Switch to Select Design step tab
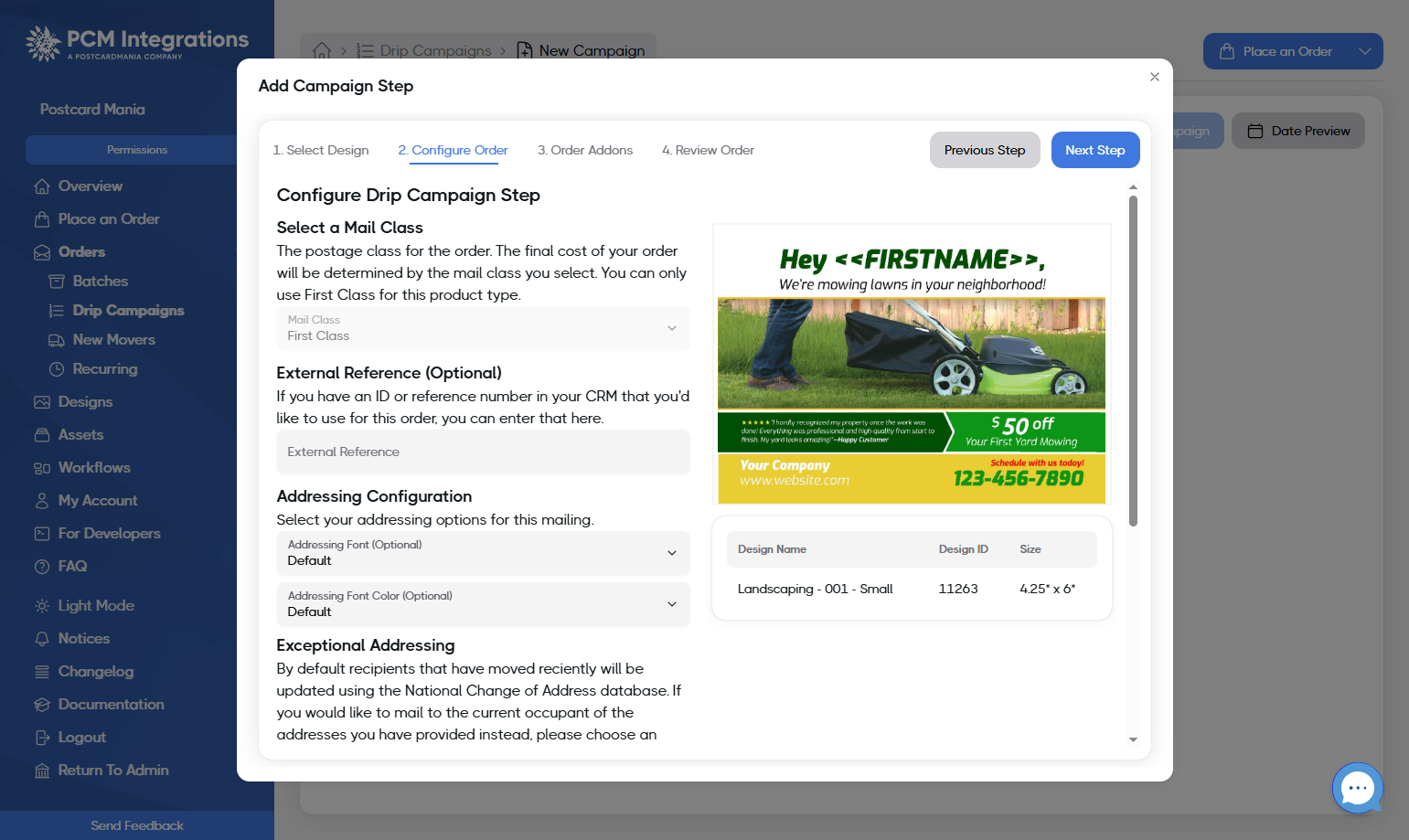 click(x=321, y=150)
